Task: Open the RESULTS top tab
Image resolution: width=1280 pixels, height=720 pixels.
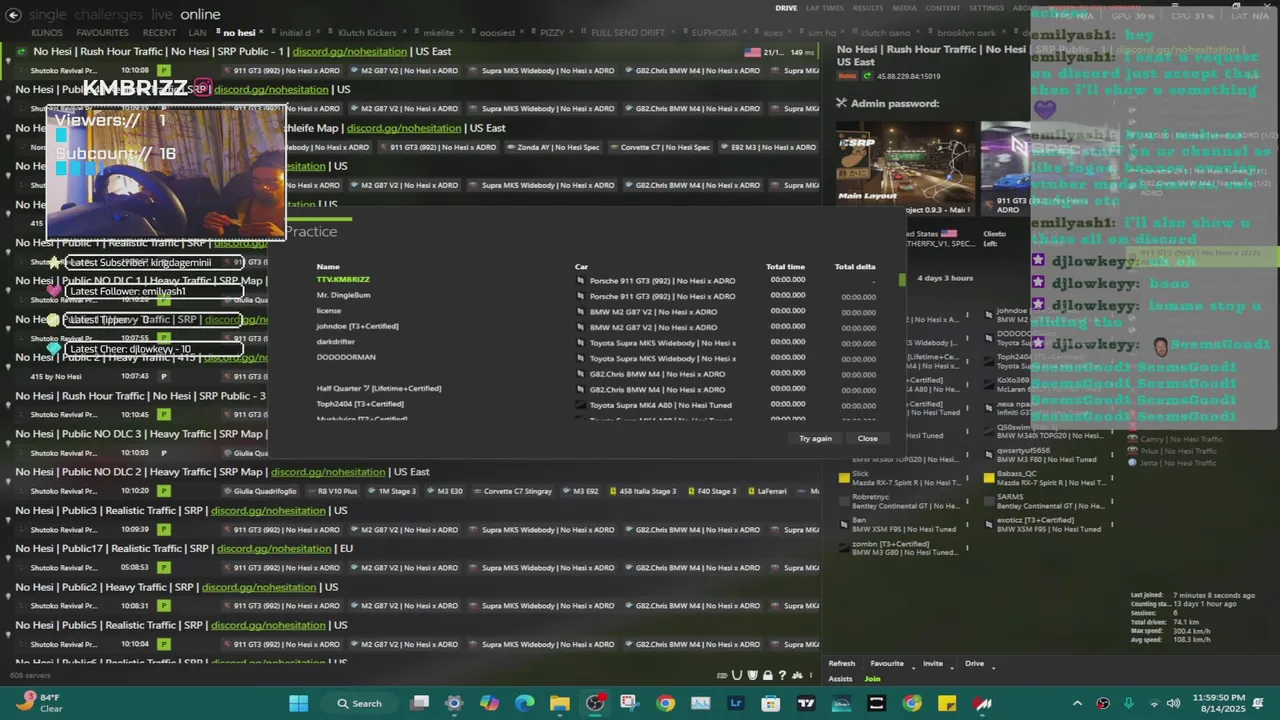Action: (x=868, y=8)
